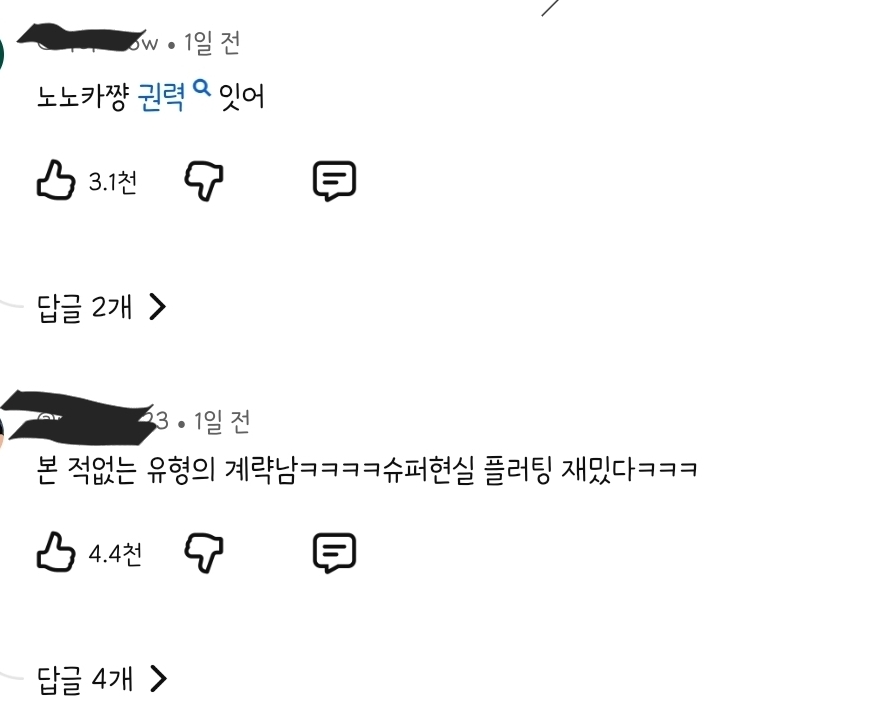Click the 4.4천 like count

pos(115,554)
